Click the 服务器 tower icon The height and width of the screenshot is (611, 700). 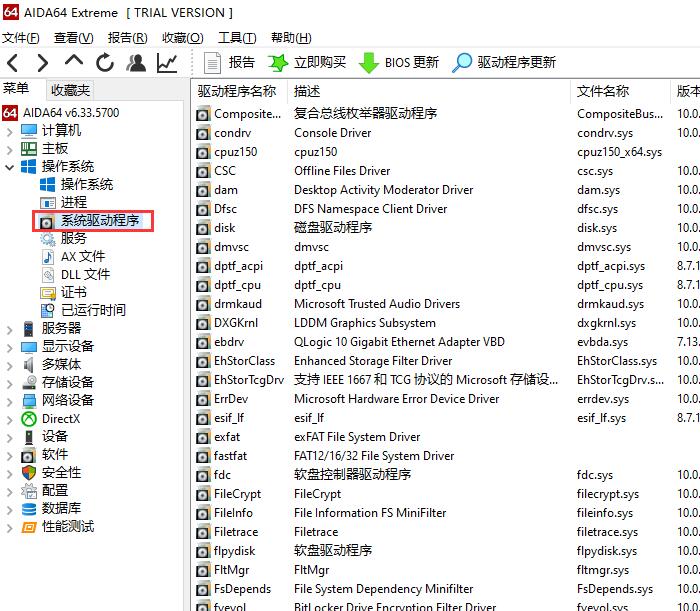[x=29, y=329]
